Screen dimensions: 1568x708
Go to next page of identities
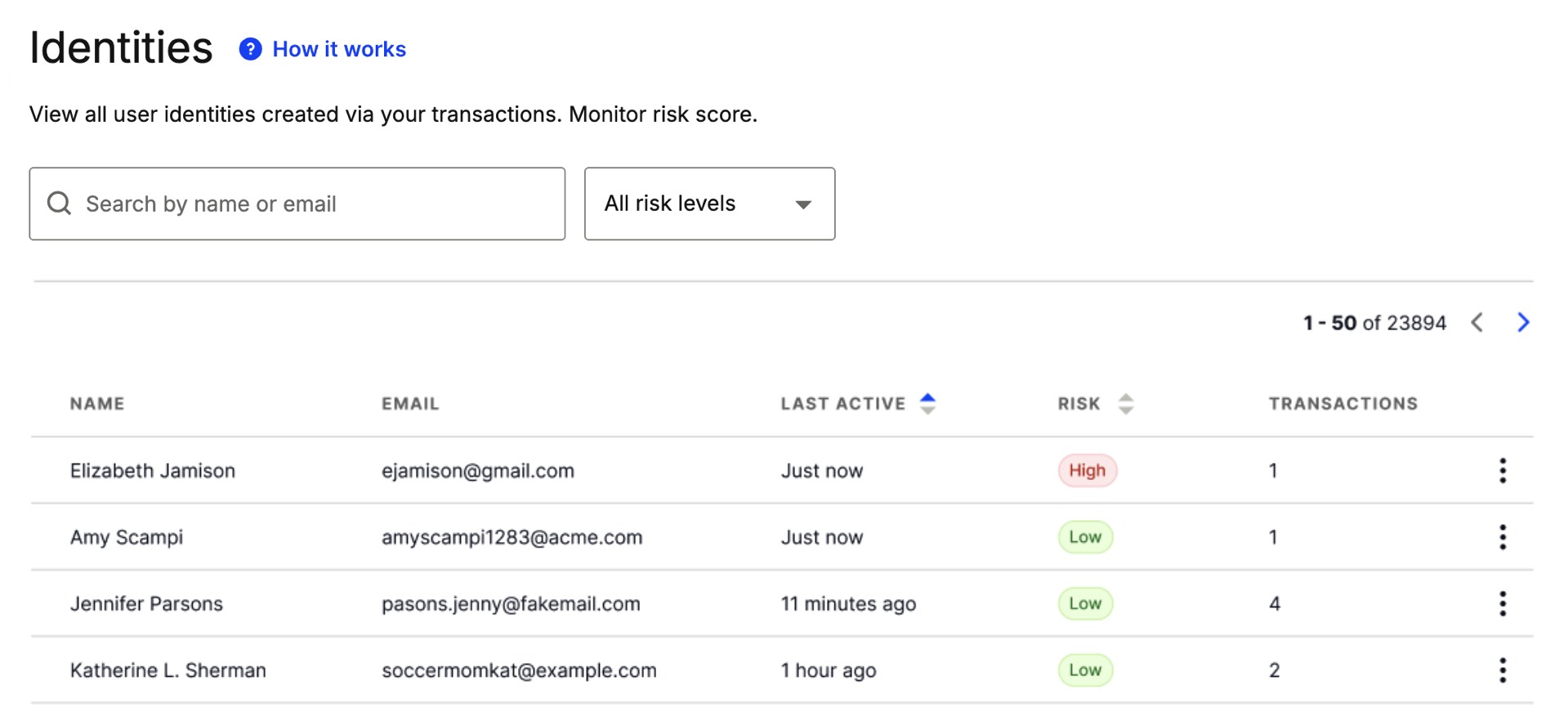[x=1523, y=322]
